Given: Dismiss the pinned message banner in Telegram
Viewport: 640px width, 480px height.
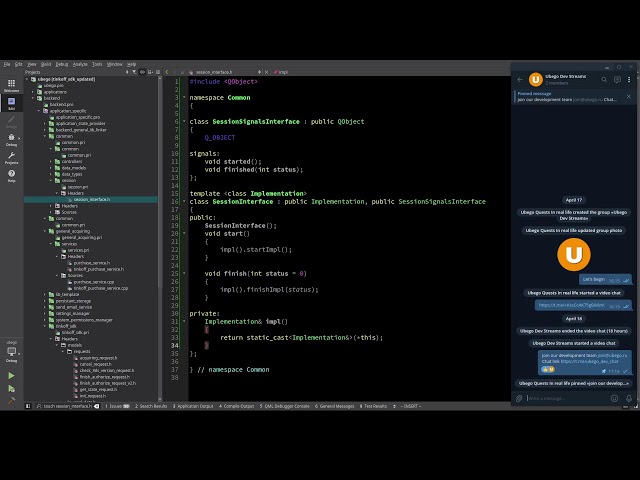Looking at the screenshot, I should coord(629,96).
